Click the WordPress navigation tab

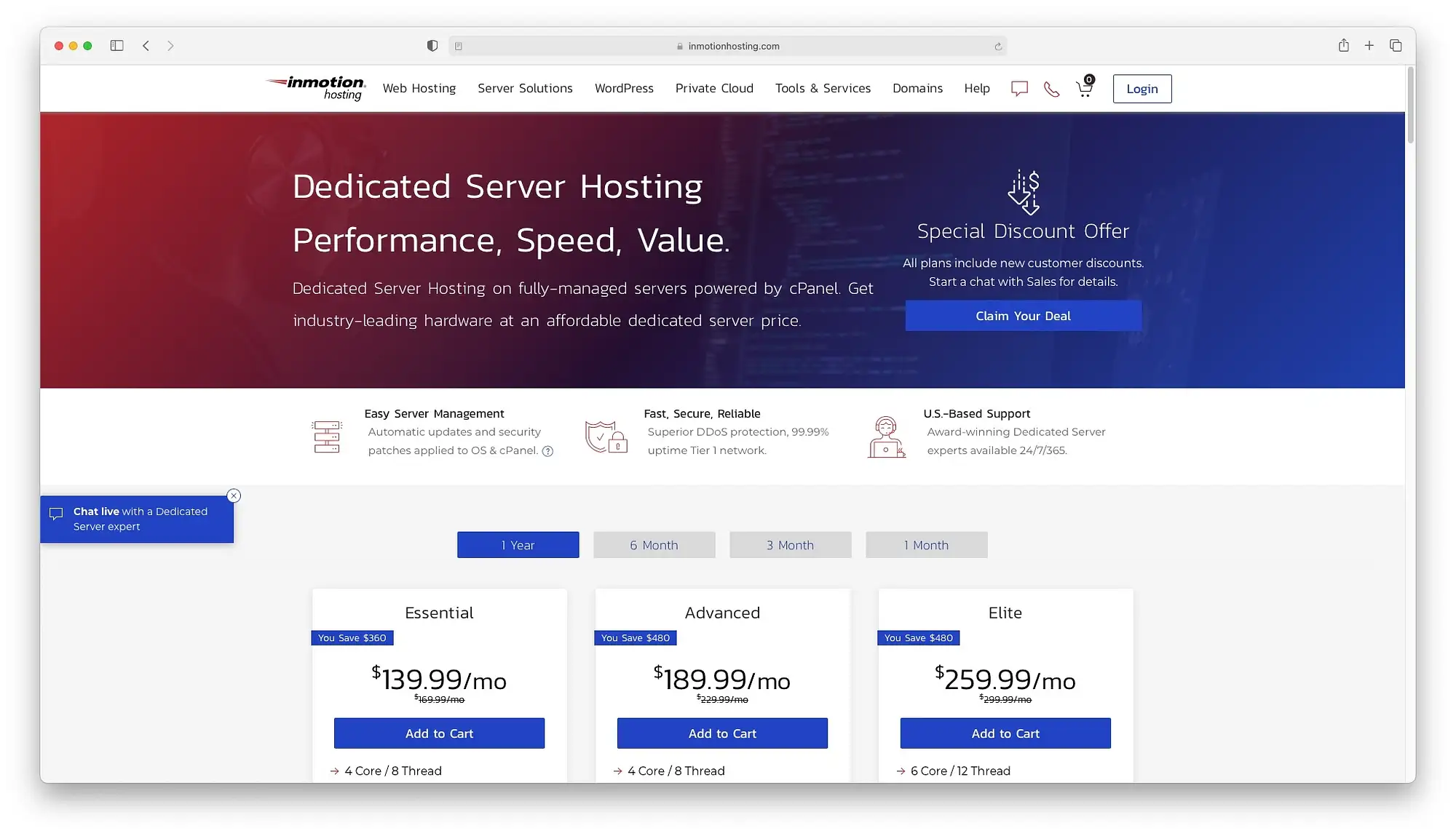(624, 88)
